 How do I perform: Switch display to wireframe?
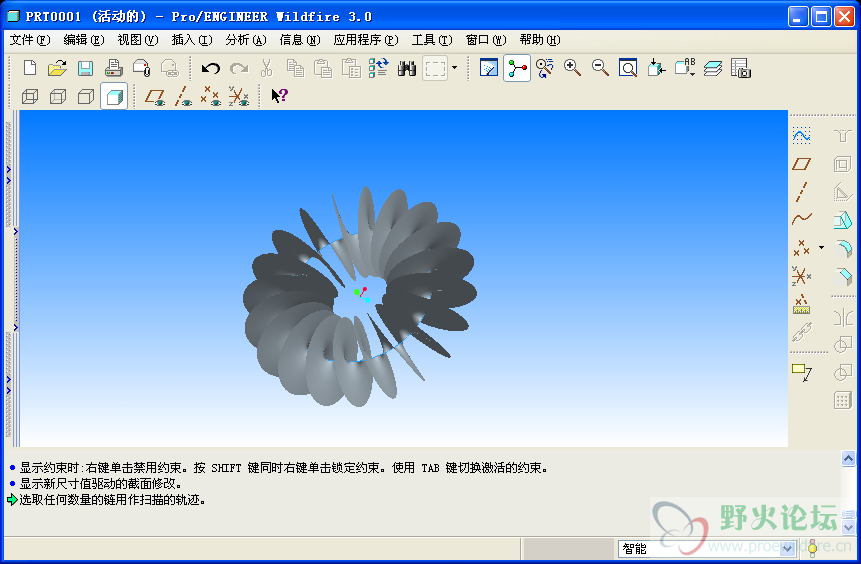click(30, 97)
